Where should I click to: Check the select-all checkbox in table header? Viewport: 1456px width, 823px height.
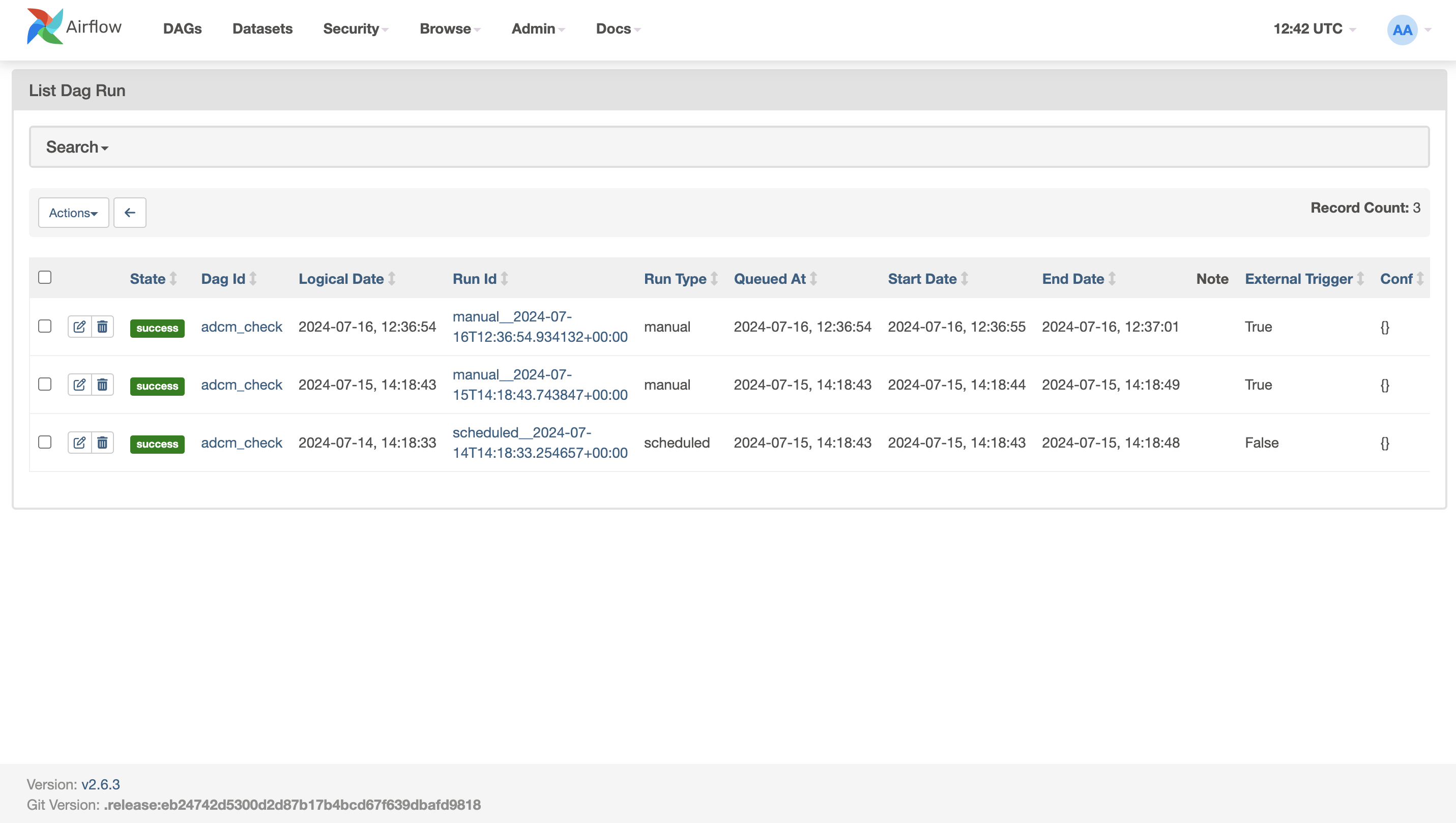click(x=45, y=276)
